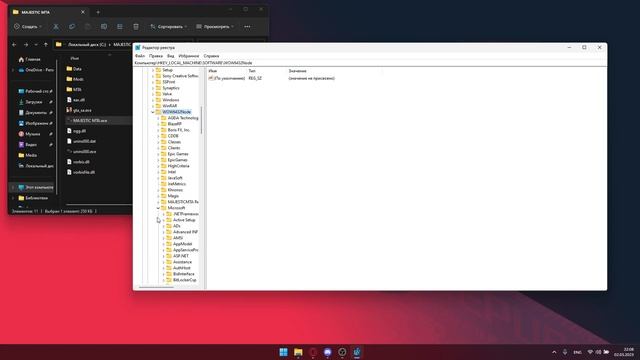Open the Создать dropdown in Explorer

pos(28,27)
